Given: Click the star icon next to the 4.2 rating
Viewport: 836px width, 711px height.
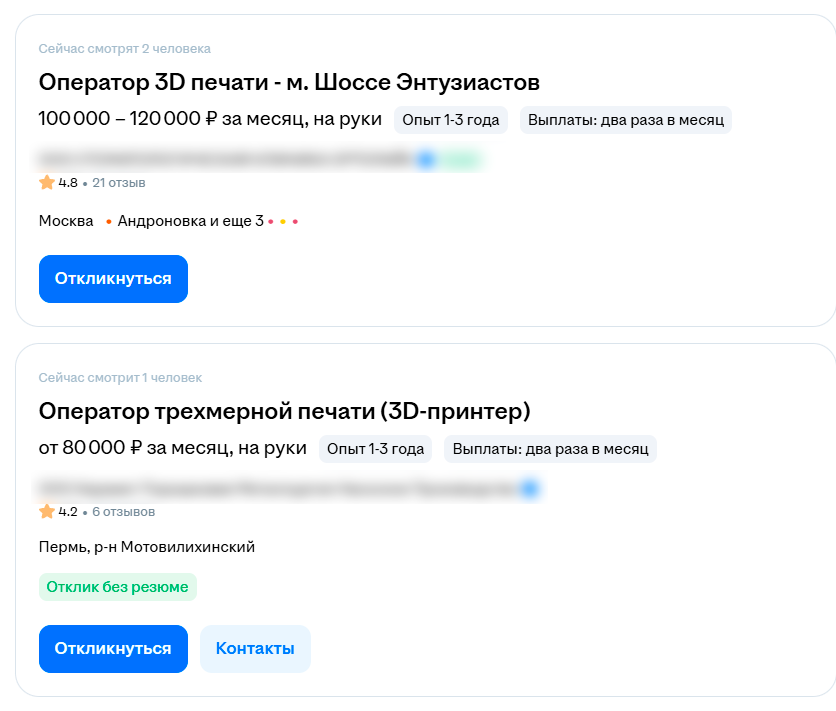Looking at the screenshot, I should click(x=46, y=511).
